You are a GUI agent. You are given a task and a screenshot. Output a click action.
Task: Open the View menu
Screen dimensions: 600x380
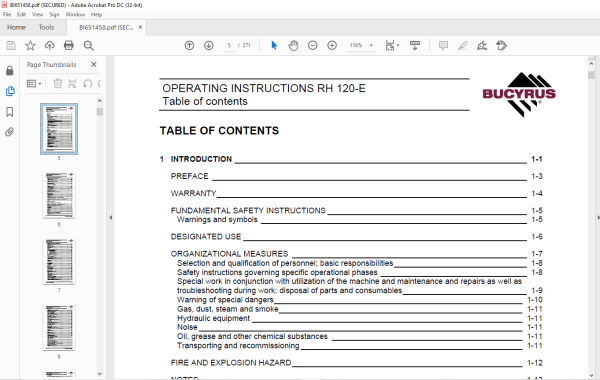(37, 15)
